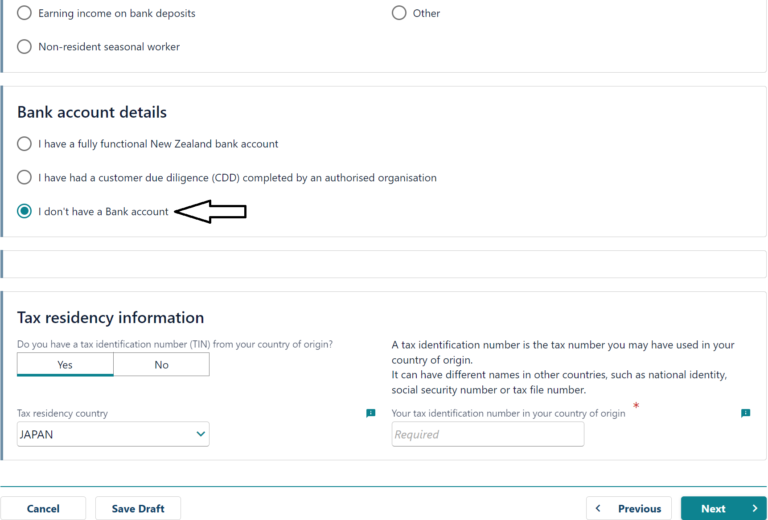Image resolution: width=768 pixels, height=520 pixels.
Task: Click the JAPAN dropdown arrow
Action: point(201,434)
